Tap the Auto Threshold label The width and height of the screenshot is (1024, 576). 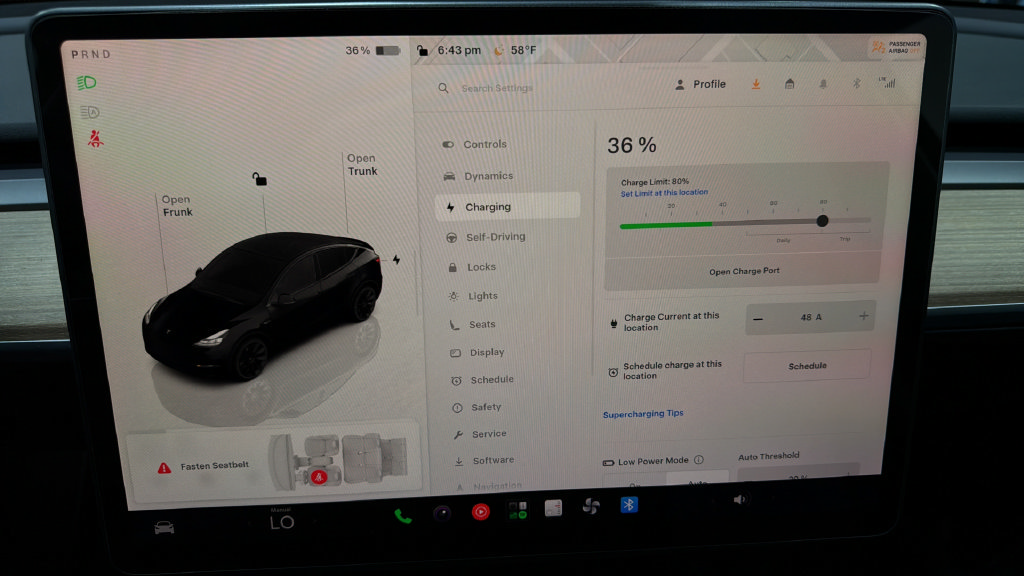[x=769, y=456]
